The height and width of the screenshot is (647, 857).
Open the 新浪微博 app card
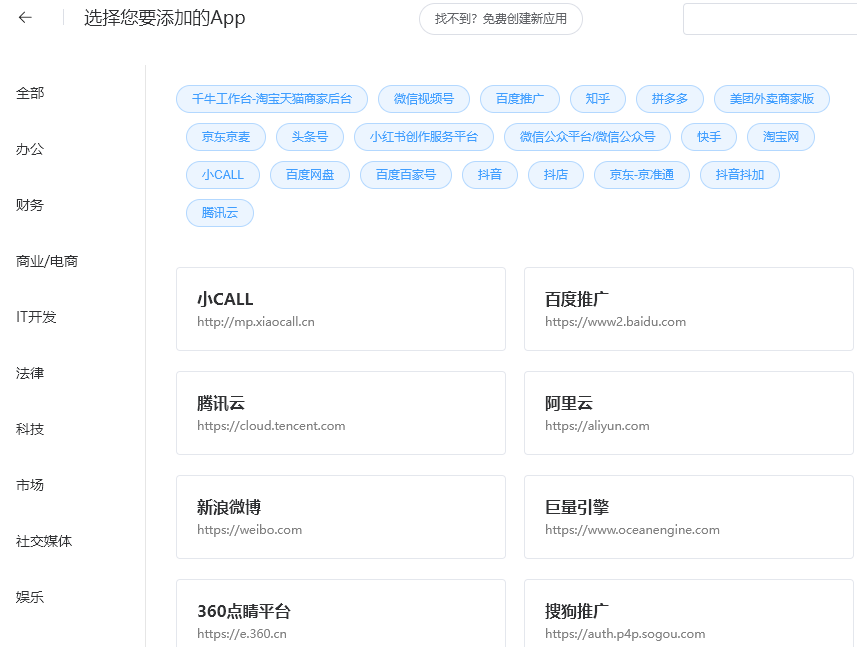341,517
